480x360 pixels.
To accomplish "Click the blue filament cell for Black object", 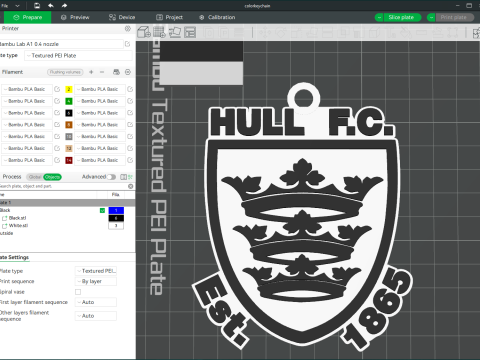I will click(116, 210).
